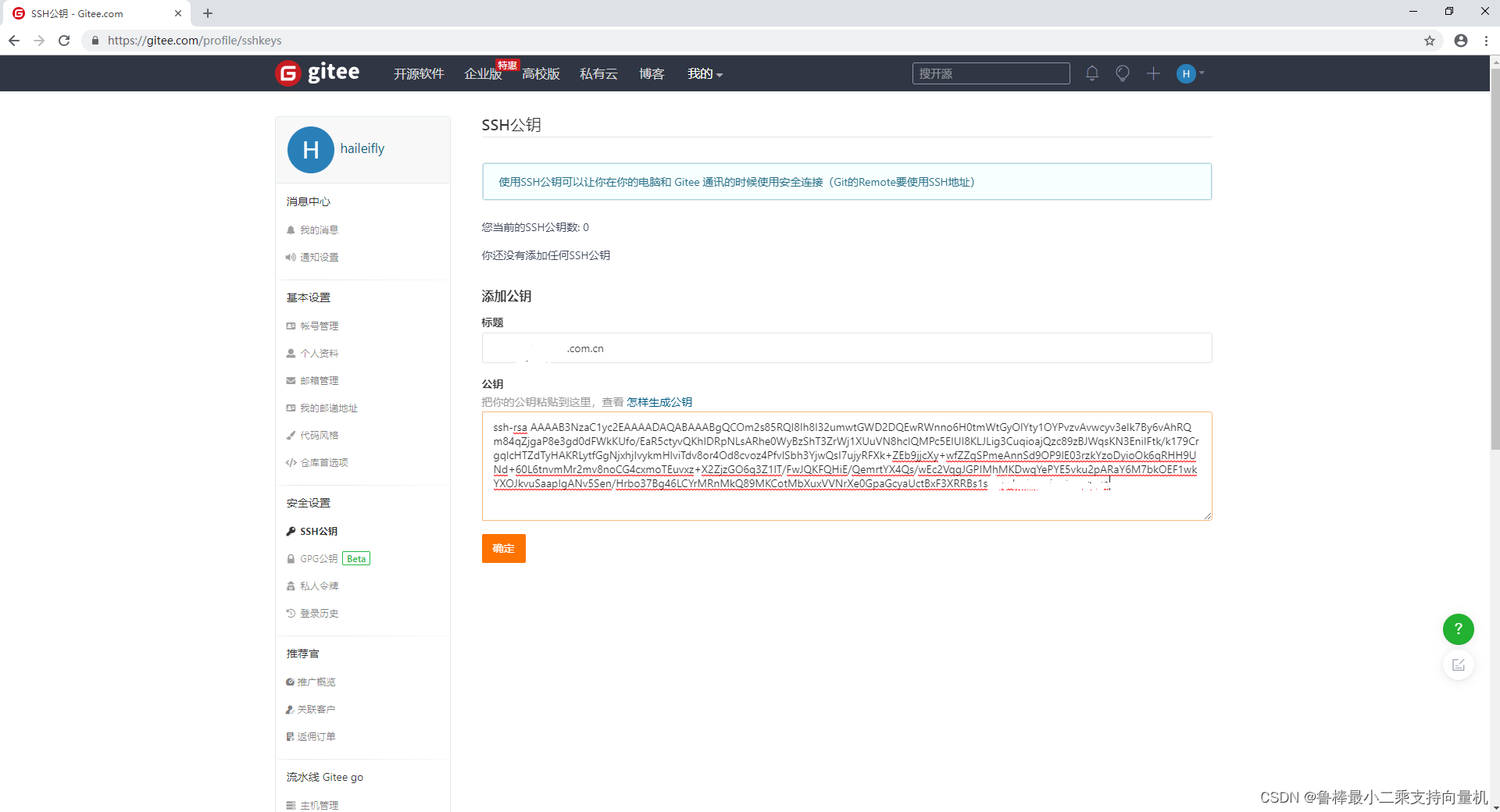
Task: Open 我的邮递地址 settings
Action: point(322,408)
